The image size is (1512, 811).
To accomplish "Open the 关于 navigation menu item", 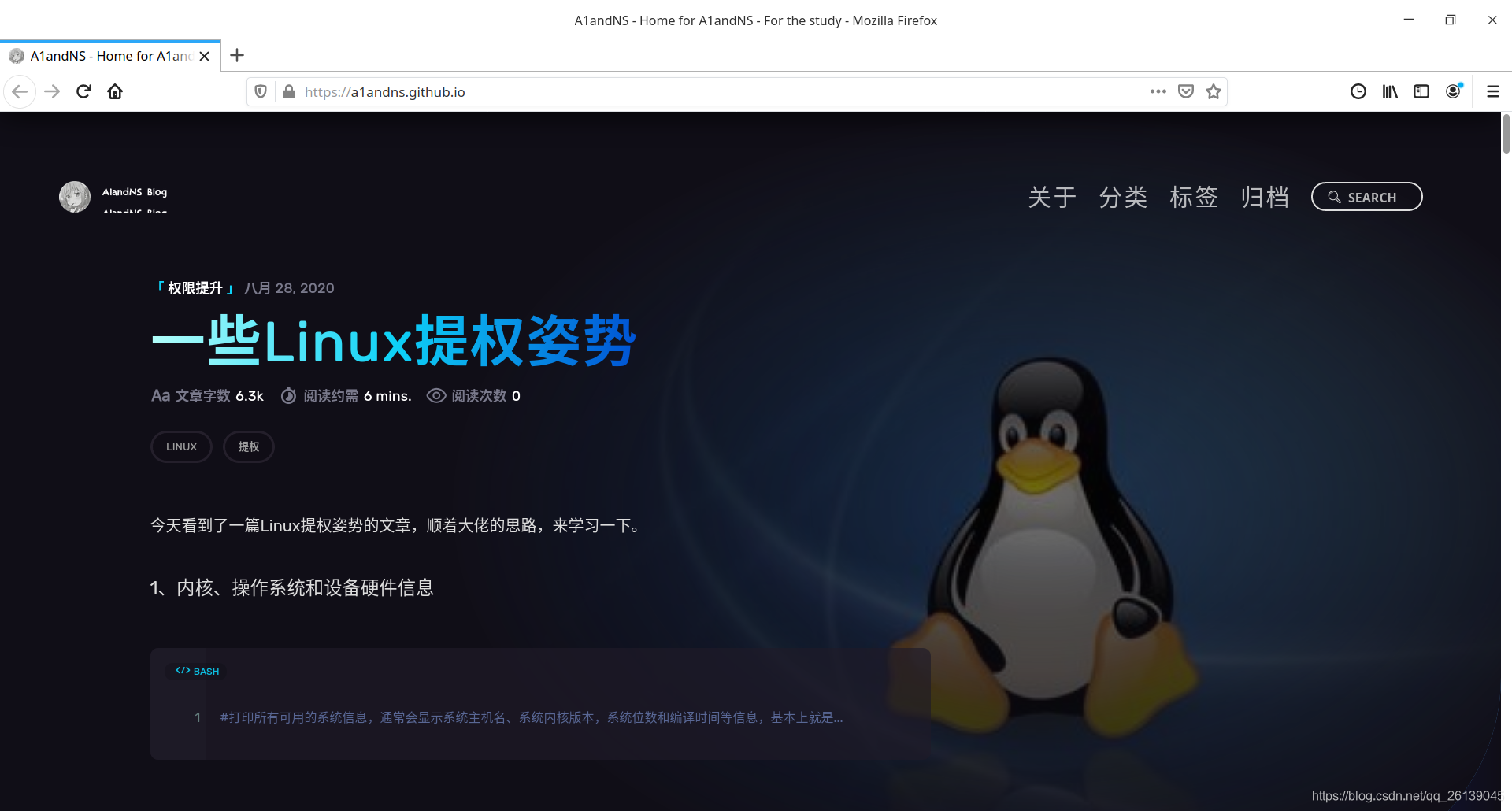I will [1052, 197].
